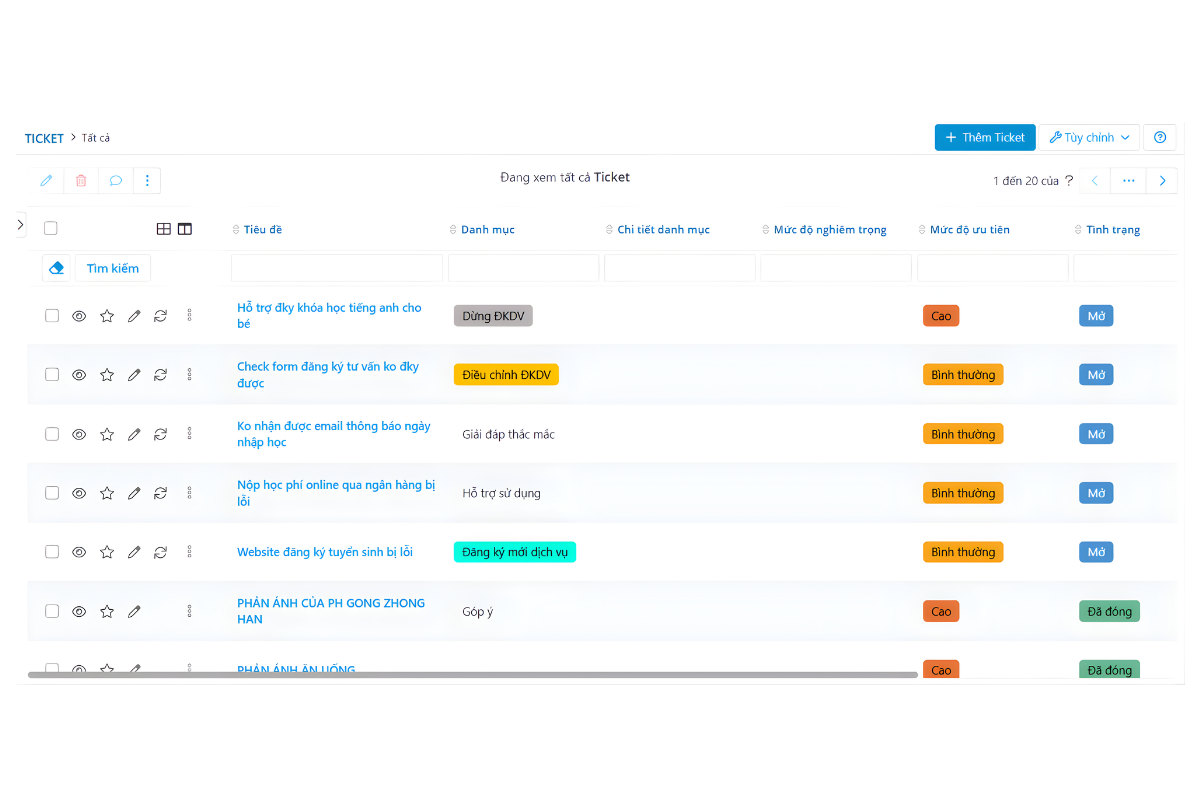Tick the select-all checkbox in header
Screen dimensions: 1200x800
click(51, 228)
